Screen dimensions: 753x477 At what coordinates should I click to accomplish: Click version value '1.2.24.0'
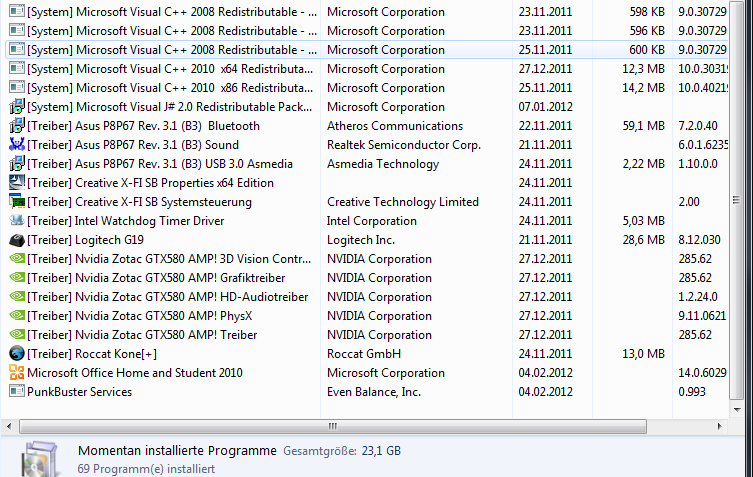coord(698,297)
